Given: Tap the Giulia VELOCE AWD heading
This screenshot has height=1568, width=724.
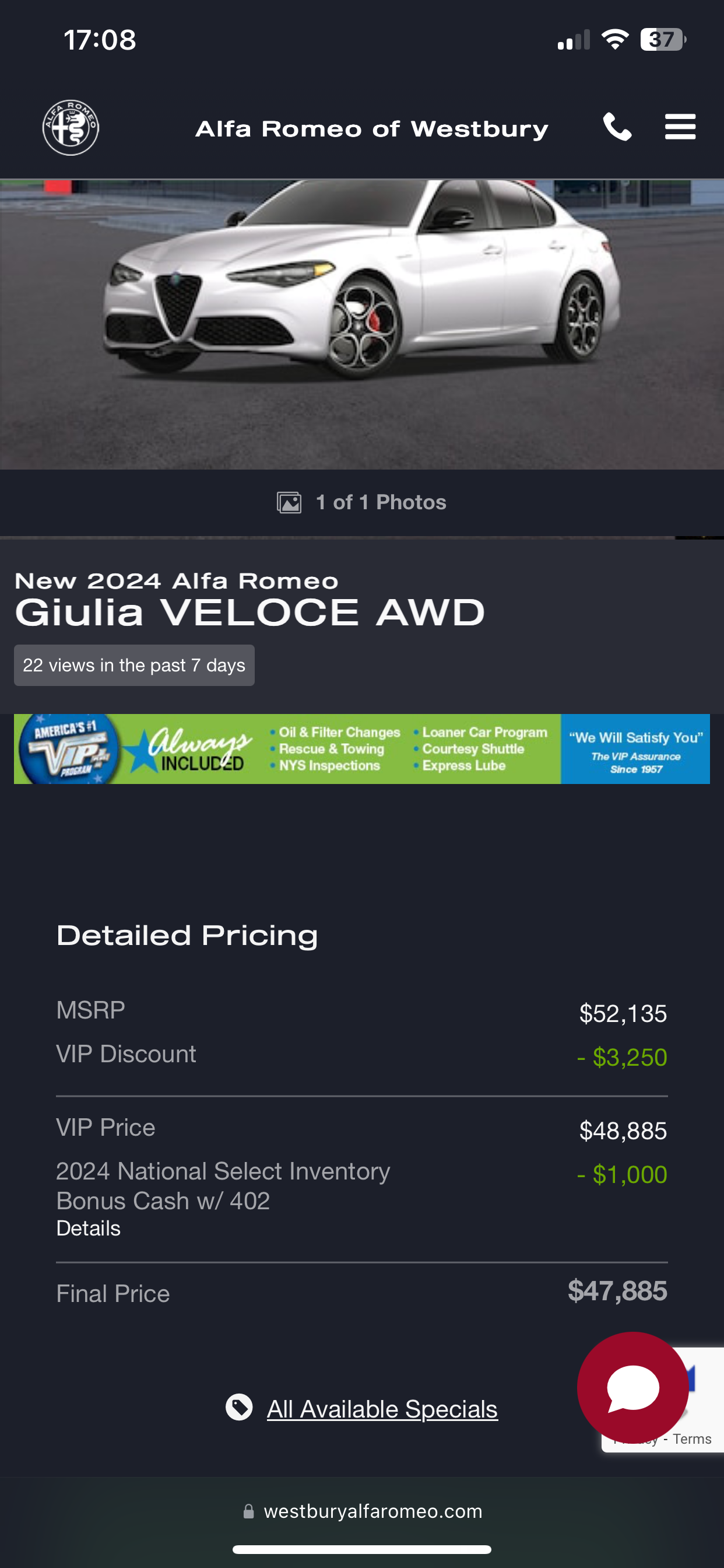Looking at the screenshot, I should coord(249,612).
